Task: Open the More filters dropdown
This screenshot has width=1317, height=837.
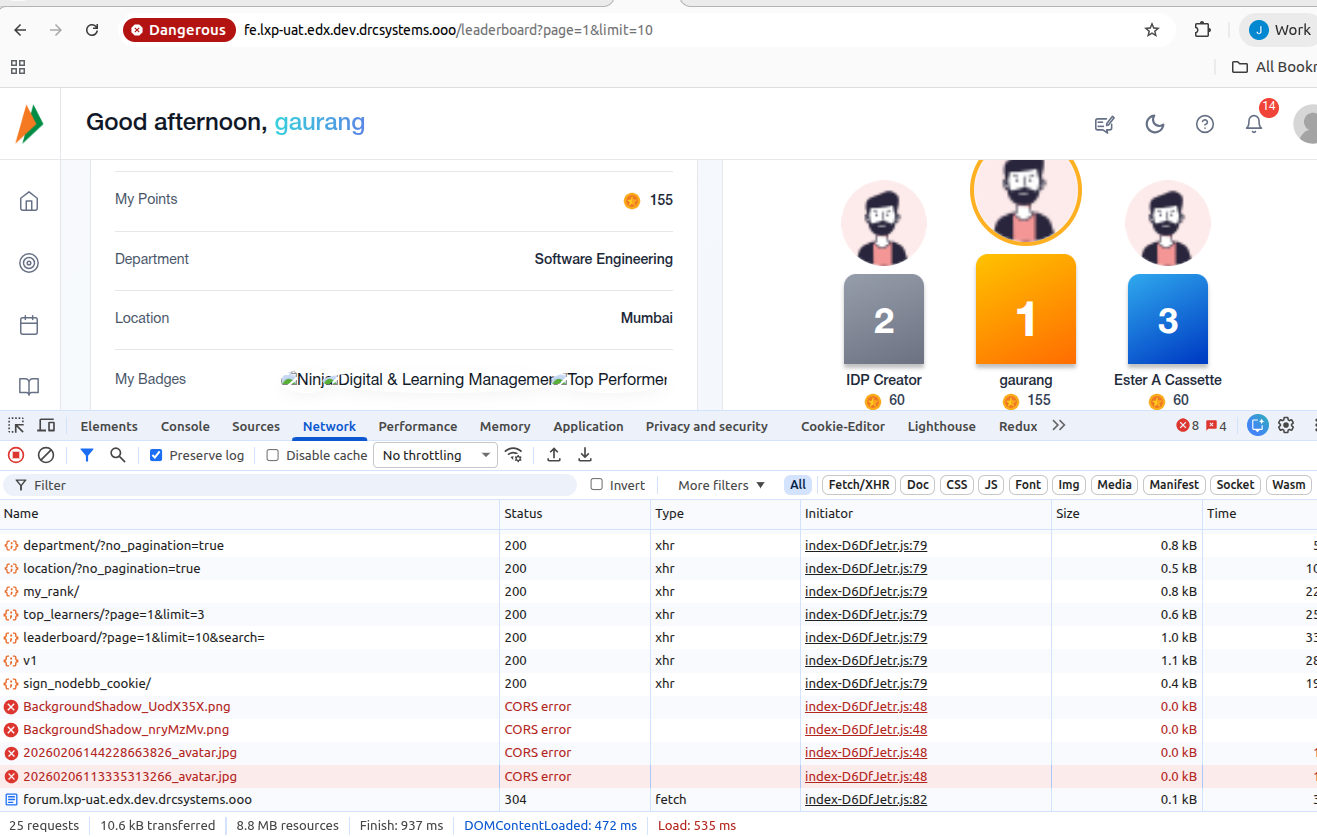Action: 721,485
